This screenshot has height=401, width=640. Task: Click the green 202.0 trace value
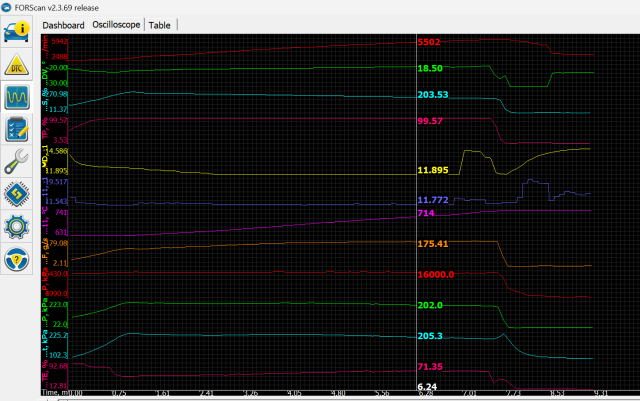[x=430, y=305]
